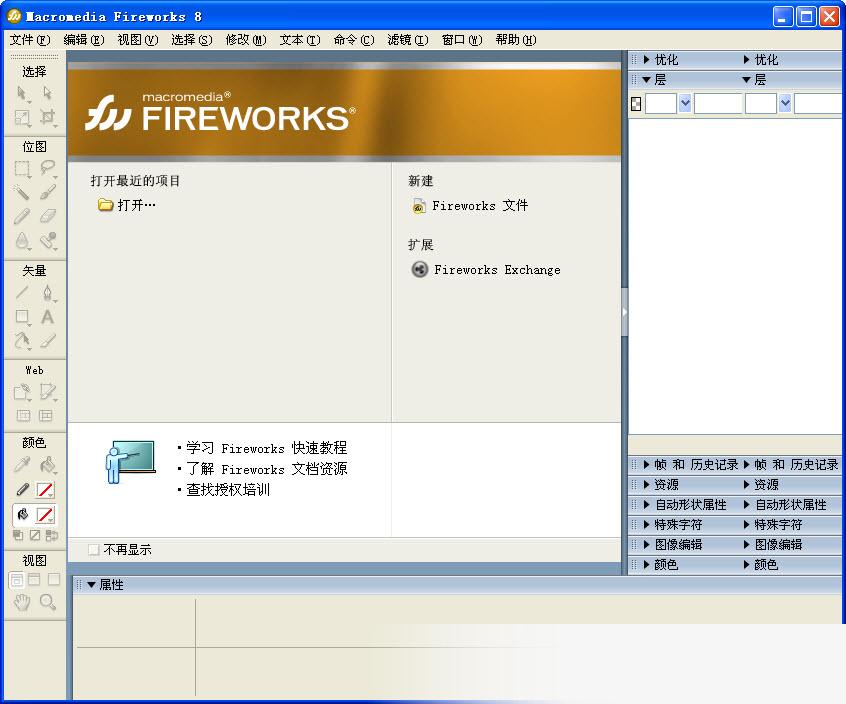
Task: Switch to Standard screen mode
Action: click(x=17, y=580)
